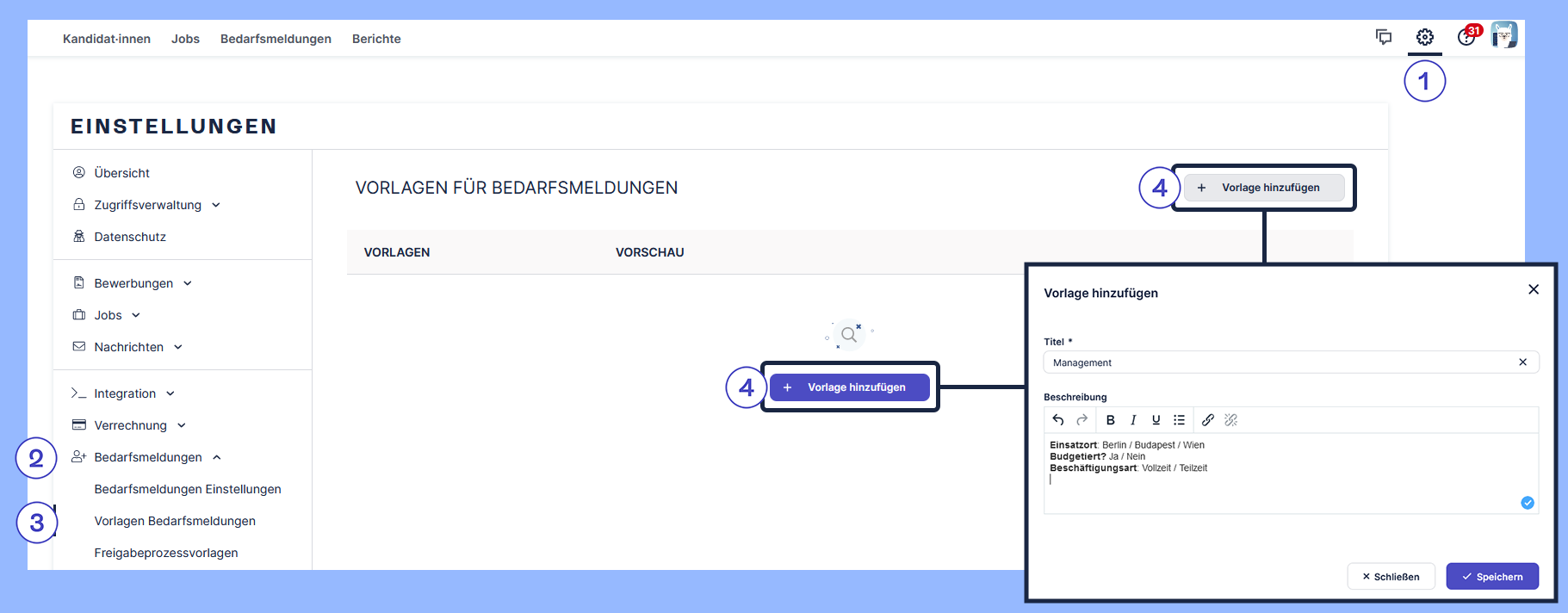The height and width of the screenshot is (613, 1568).
Task: Click the Integration terminal icon
Action: (x=79, y=393)
